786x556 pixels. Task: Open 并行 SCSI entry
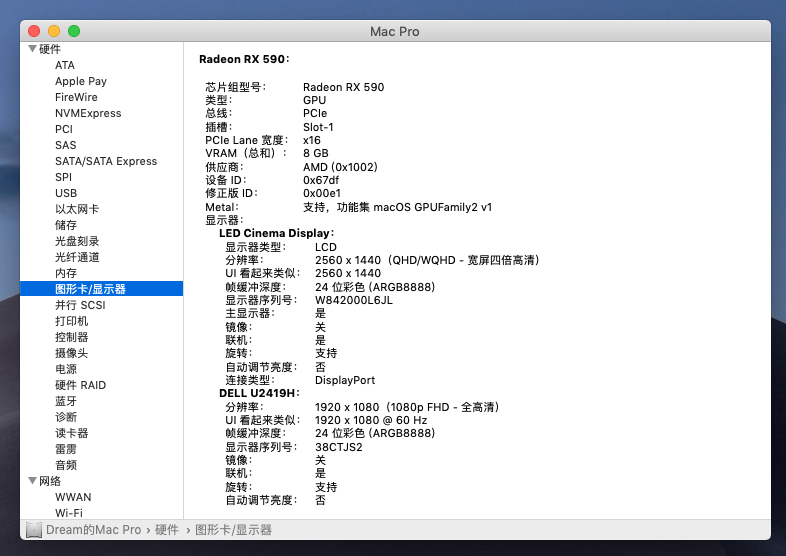pos(80,305)
